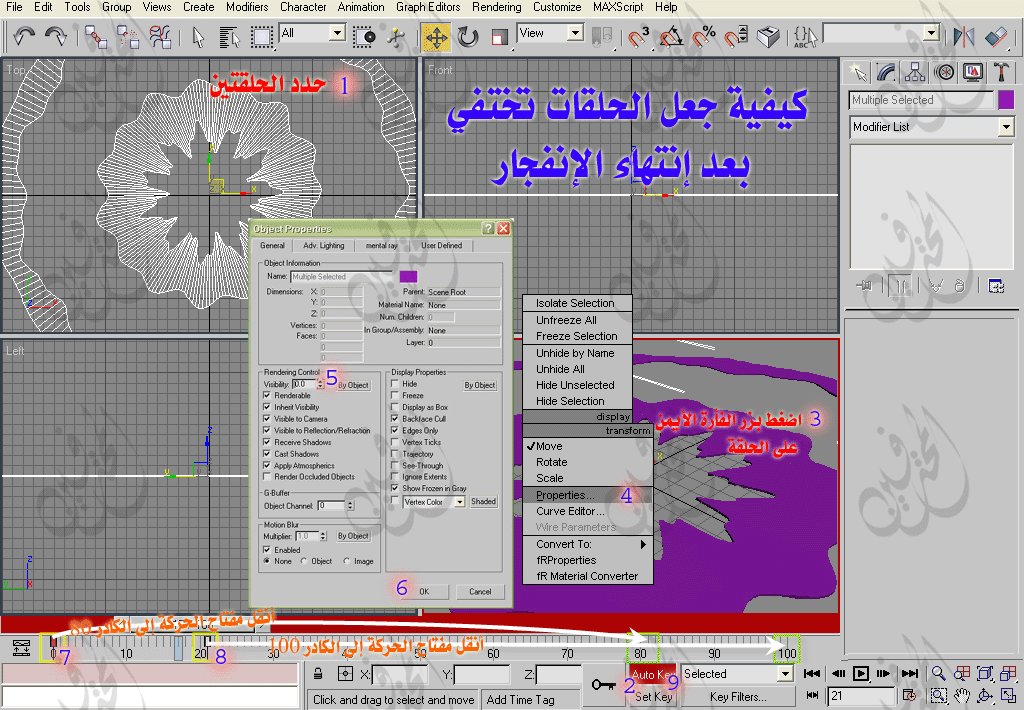The image size is (1024, 710).
Task: Toggle the 3D Snaps magnet icon
Action: 638,37
